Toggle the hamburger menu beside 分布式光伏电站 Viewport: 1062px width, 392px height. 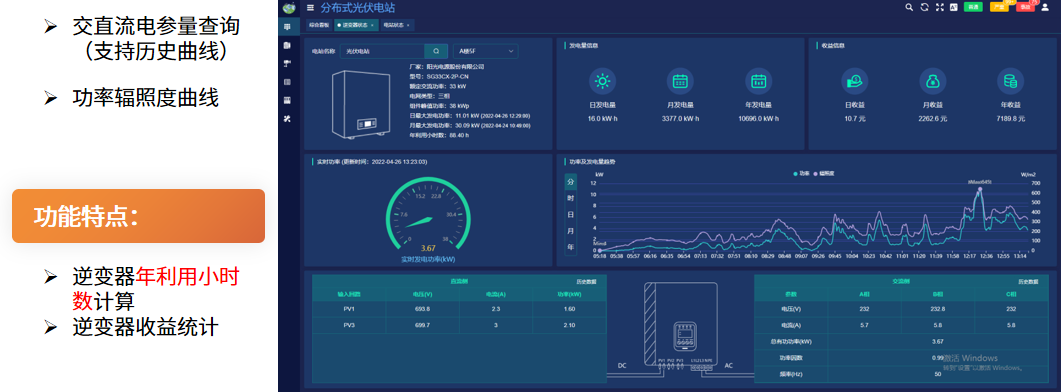[x=310, y=8]
